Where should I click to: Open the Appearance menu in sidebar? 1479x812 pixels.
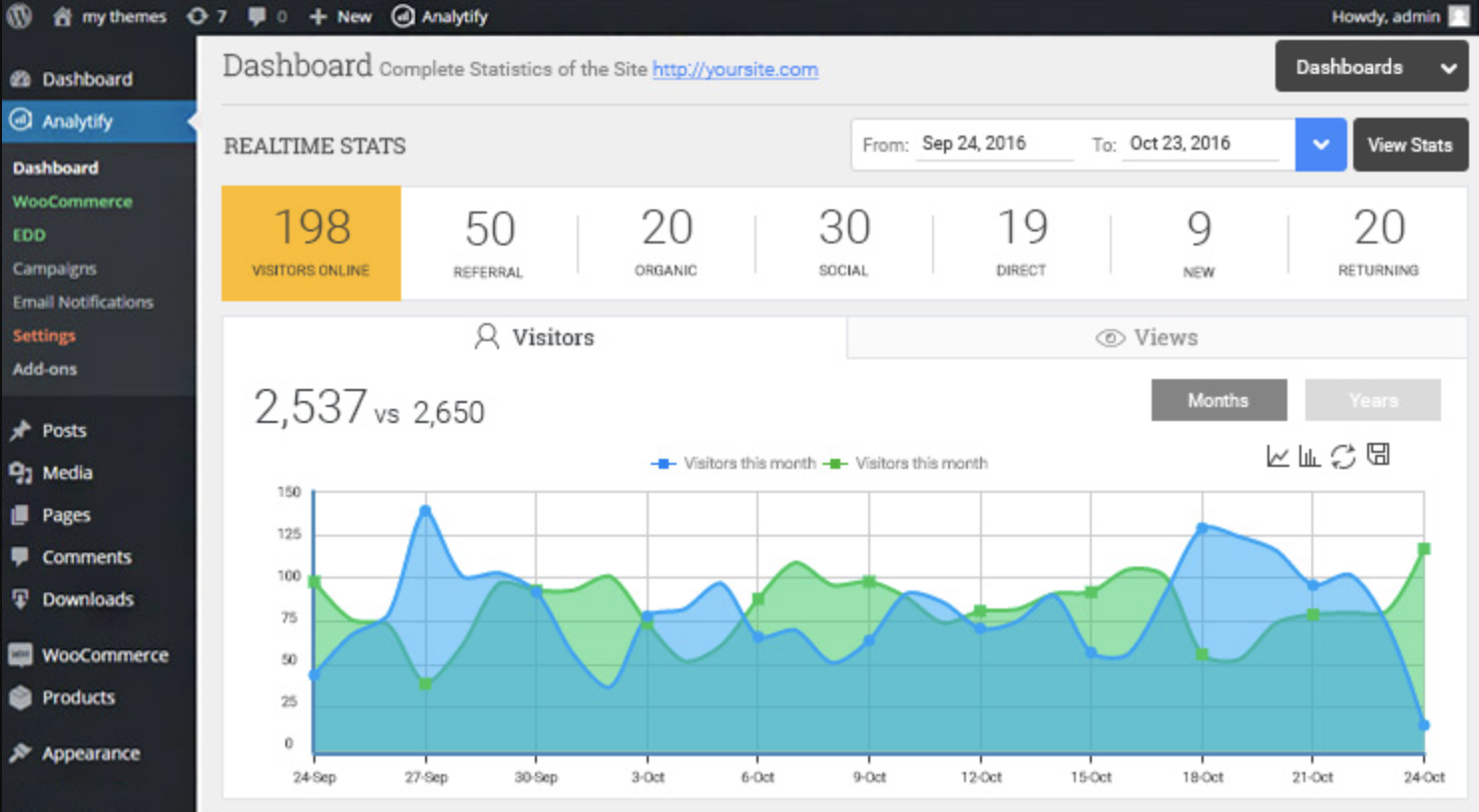pyautogui.click(x=89, y=753)
